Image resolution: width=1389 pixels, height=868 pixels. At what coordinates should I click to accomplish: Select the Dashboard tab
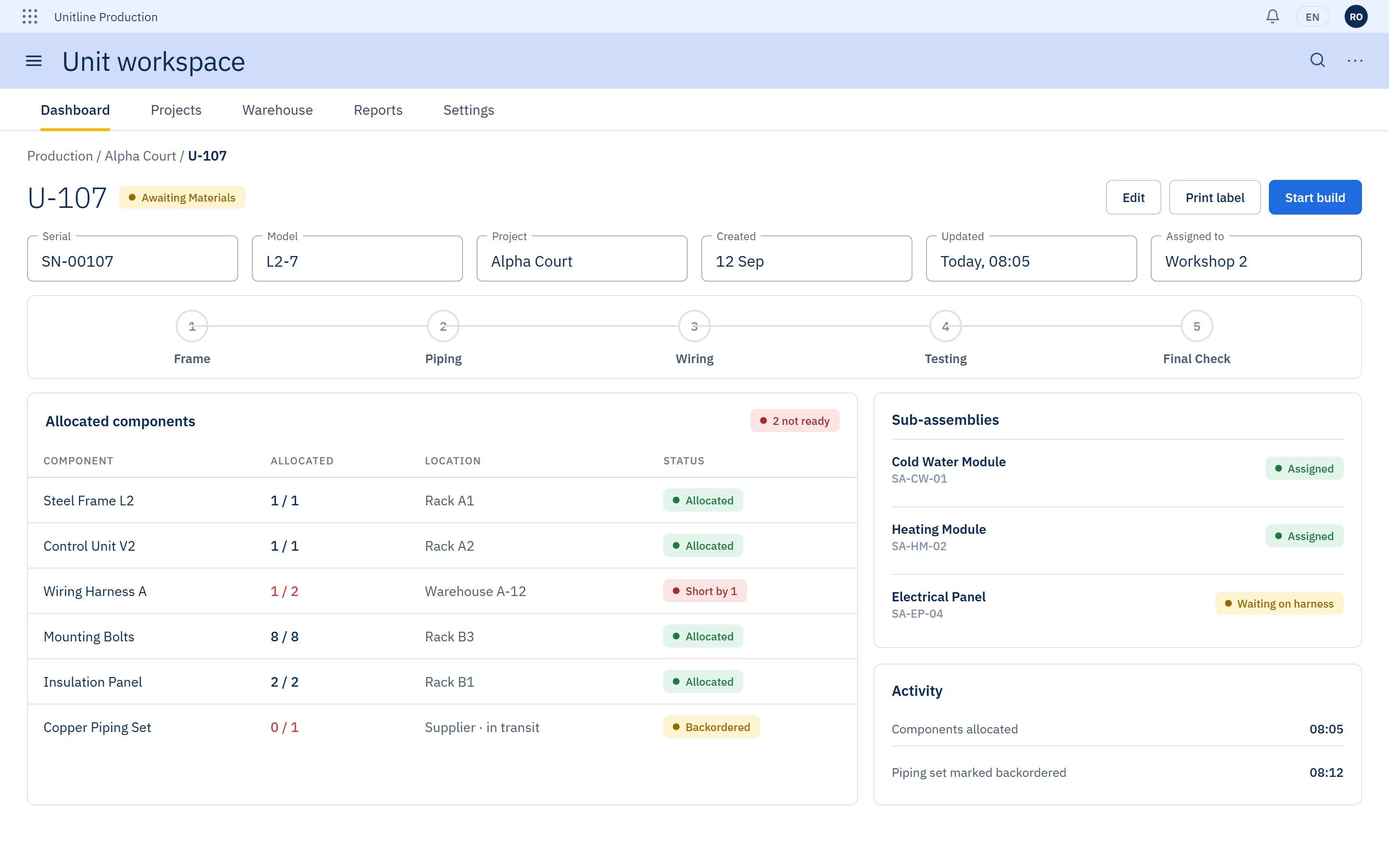(x=75, y=110)
